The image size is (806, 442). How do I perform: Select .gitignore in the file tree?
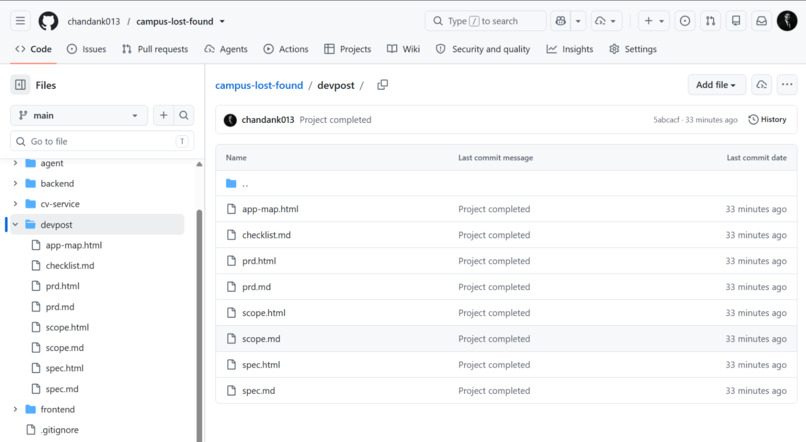pyautogui.click(x=60, y=430)
